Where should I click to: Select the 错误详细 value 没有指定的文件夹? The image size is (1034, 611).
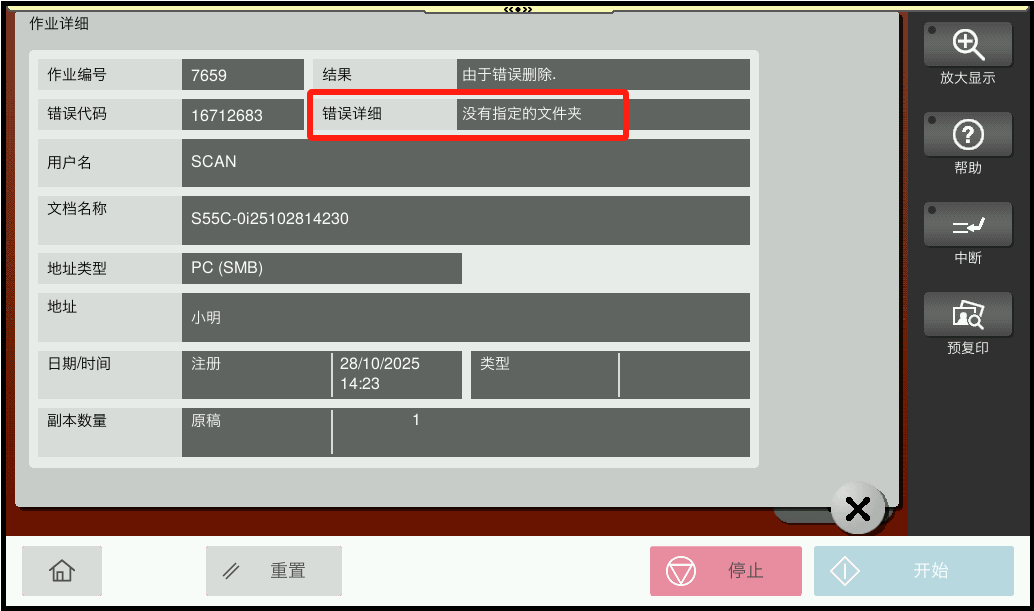[x=540, y=114]
